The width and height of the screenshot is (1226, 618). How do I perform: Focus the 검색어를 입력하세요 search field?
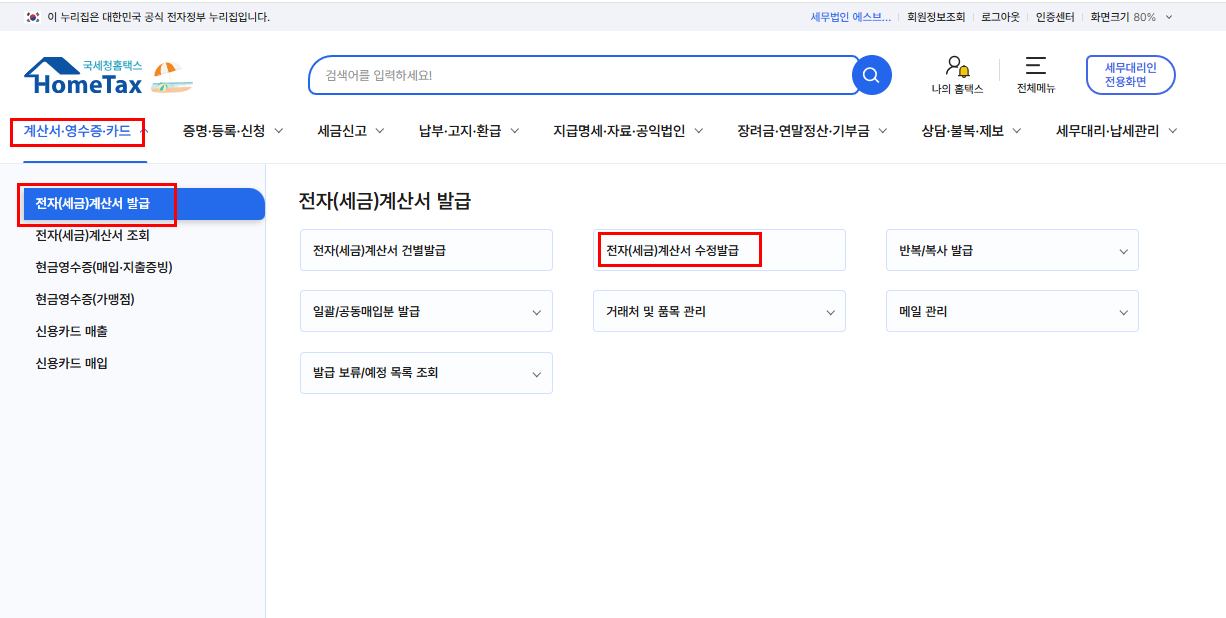580,75
